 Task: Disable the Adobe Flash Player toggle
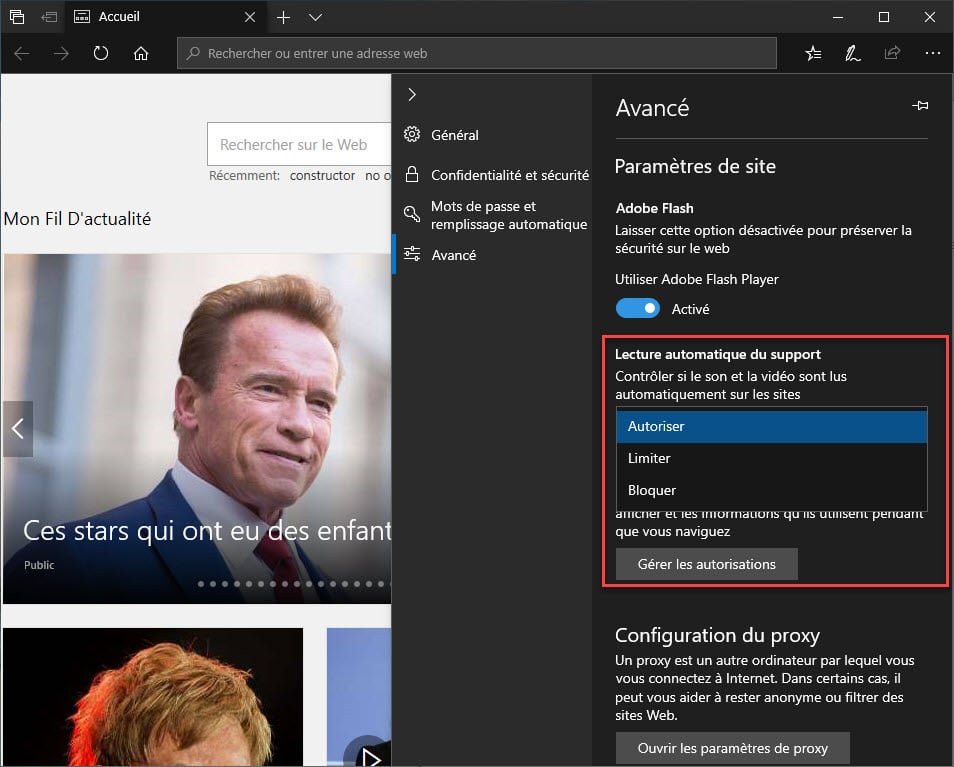pyautogui.click(x=637, y=308)
